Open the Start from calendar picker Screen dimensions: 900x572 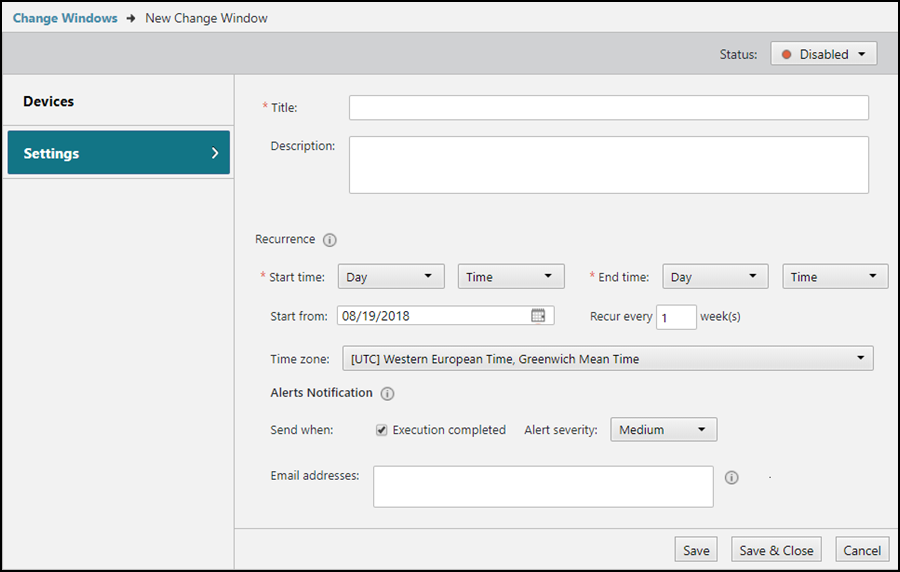coord(538,316)
